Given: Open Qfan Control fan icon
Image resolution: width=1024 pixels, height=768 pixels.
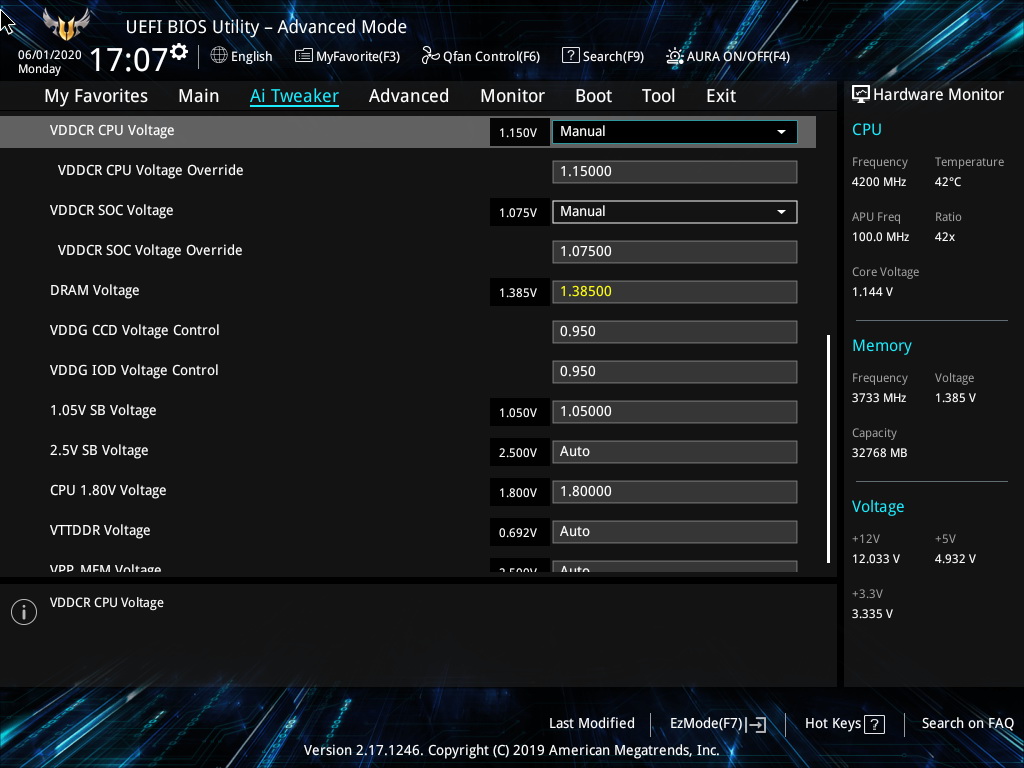Looking at the screenshot, I should tap(430, 56).
